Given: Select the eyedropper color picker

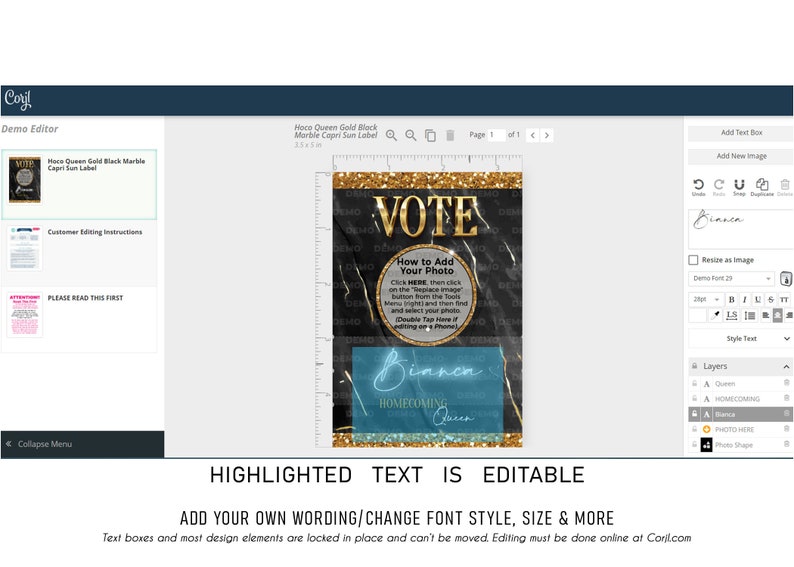Looking at the screenshot, I should point(715,315).
